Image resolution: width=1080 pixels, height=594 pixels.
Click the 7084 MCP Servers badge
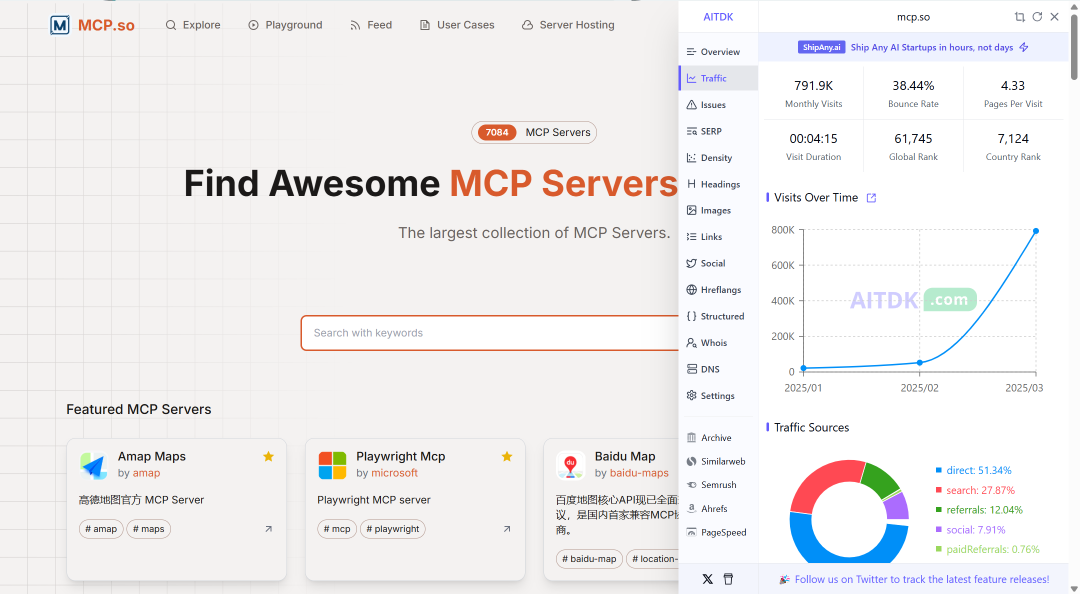pos(534,132)
